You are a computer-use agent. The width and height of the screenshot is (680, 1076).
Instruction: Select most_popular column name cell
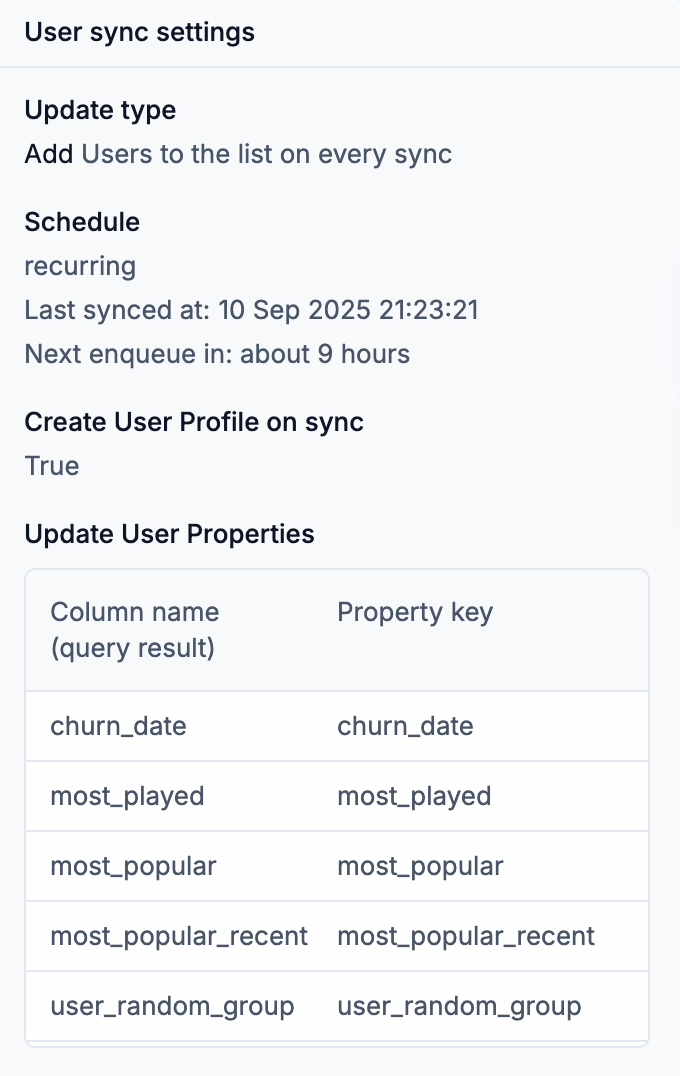(x=134, y=866)
